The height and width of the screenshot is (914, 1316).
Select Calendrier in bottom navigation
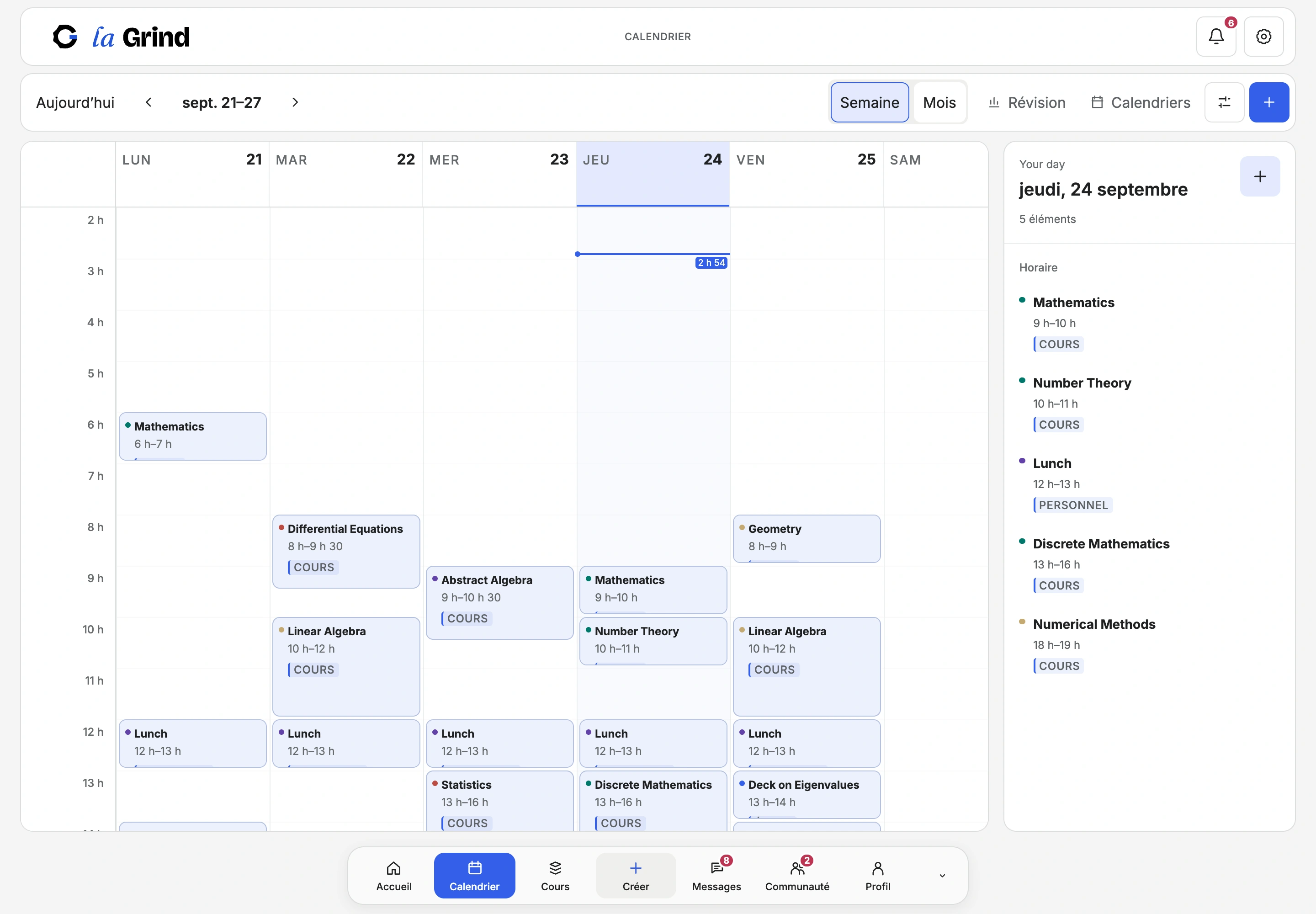474,876
